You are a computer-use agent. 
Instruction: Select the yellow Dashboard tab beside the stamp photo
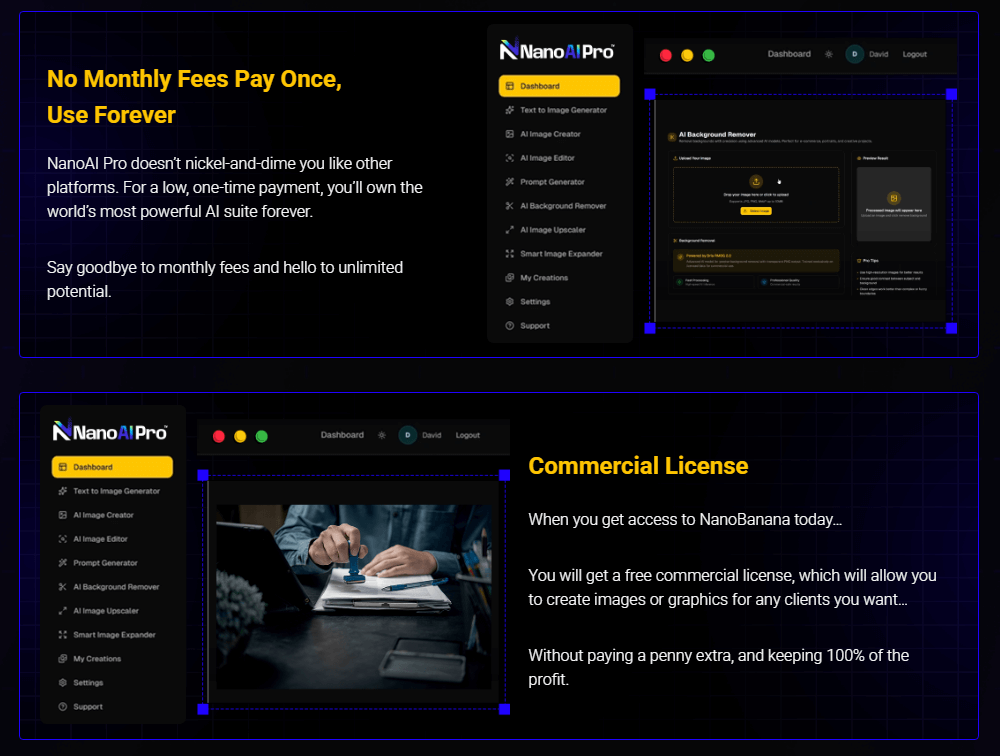(112, 467)
